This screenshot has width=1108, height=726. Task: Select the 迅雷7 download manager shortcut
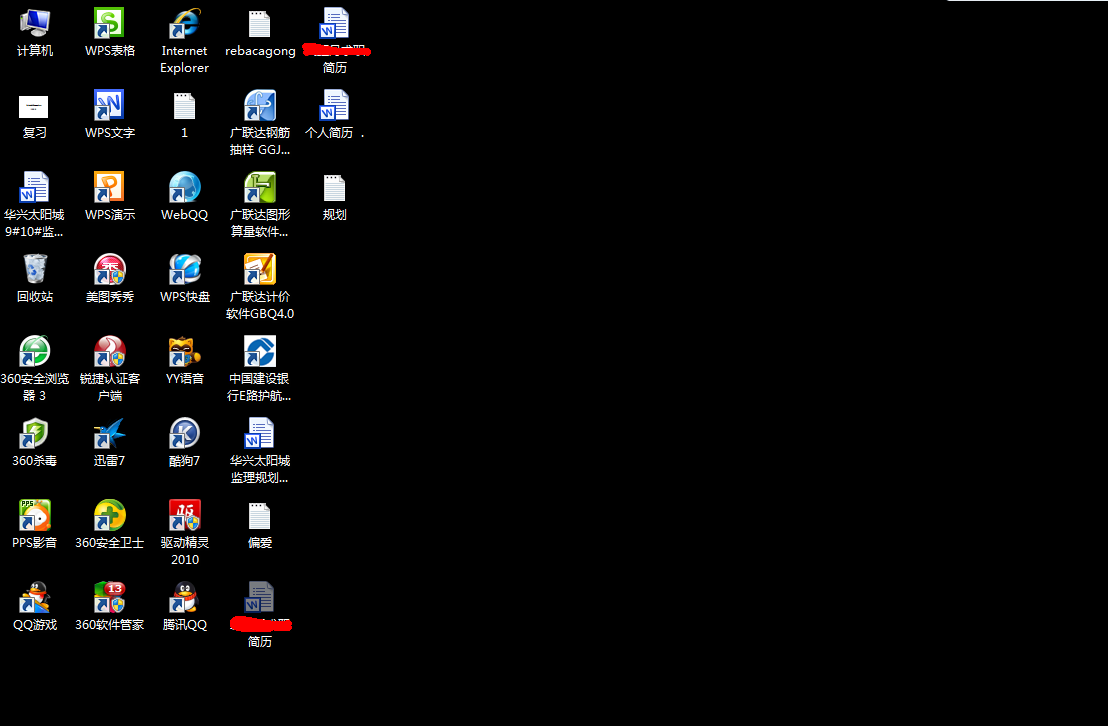coord(110,433)
